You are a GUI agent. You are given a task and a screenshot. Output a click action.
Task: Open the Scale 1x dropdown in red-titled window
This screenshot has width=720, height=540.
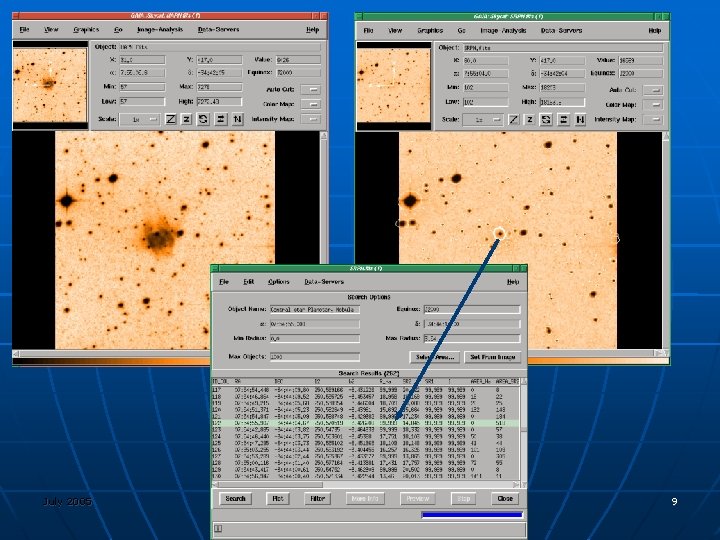pos(140,119)
